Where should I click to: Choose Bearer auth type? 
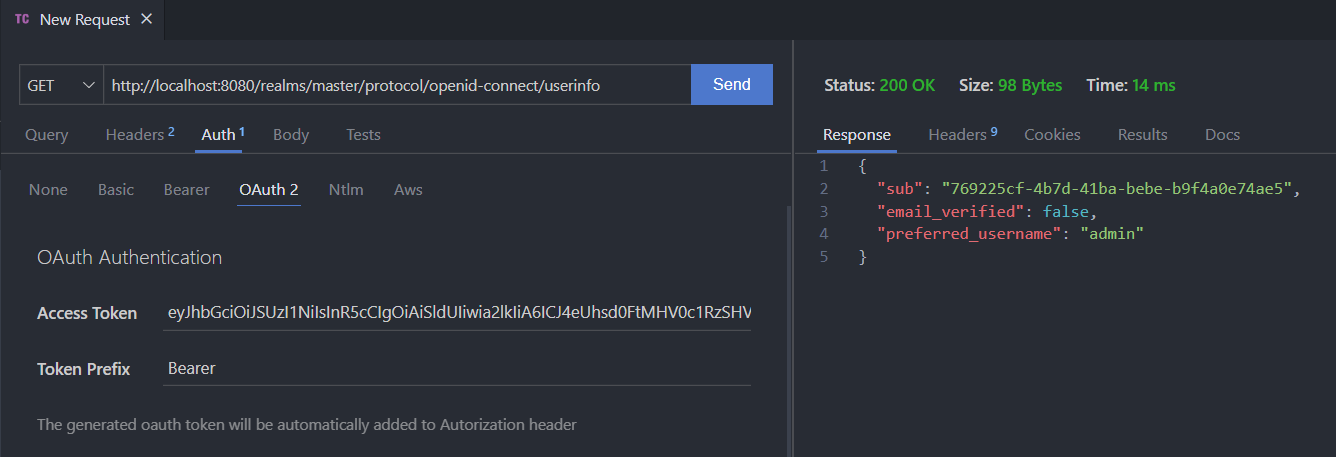[x=187, y=190]
